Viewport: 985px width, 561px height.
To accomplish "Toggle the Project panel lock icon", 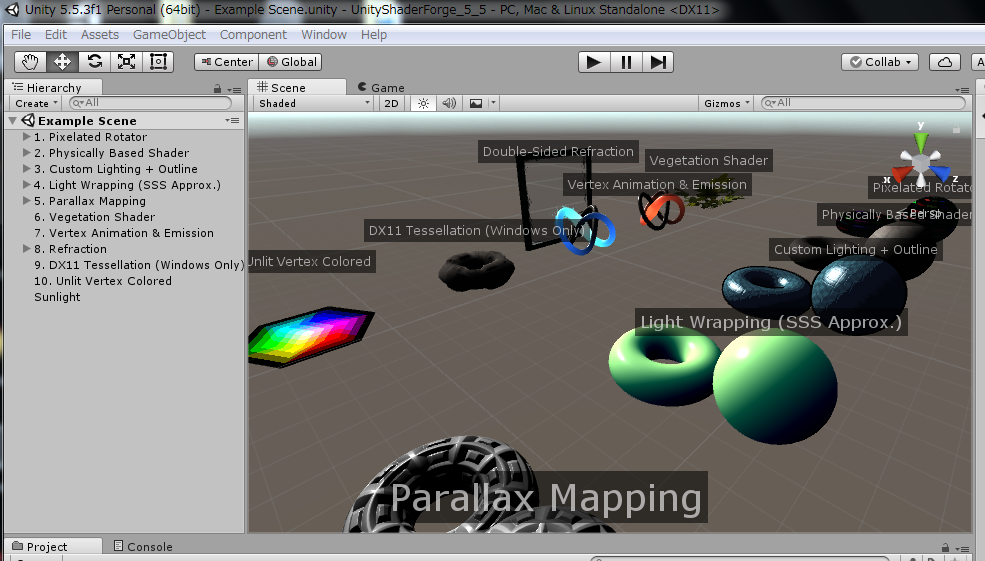I will 945,548.
